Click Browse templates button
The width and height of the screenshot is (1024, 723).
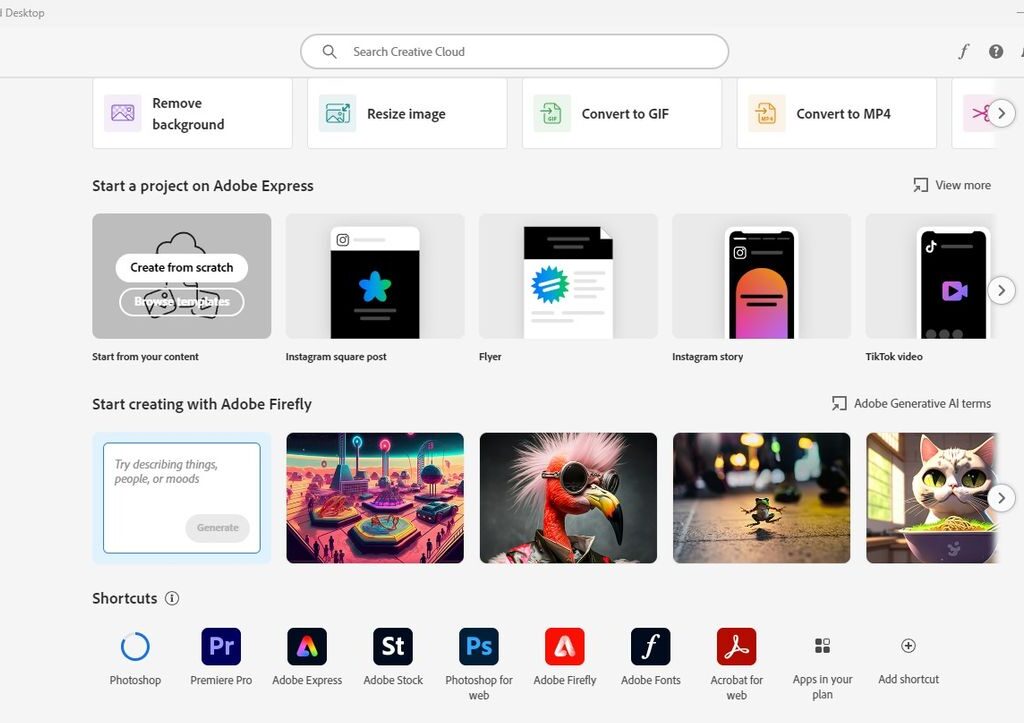click(182, 302)
